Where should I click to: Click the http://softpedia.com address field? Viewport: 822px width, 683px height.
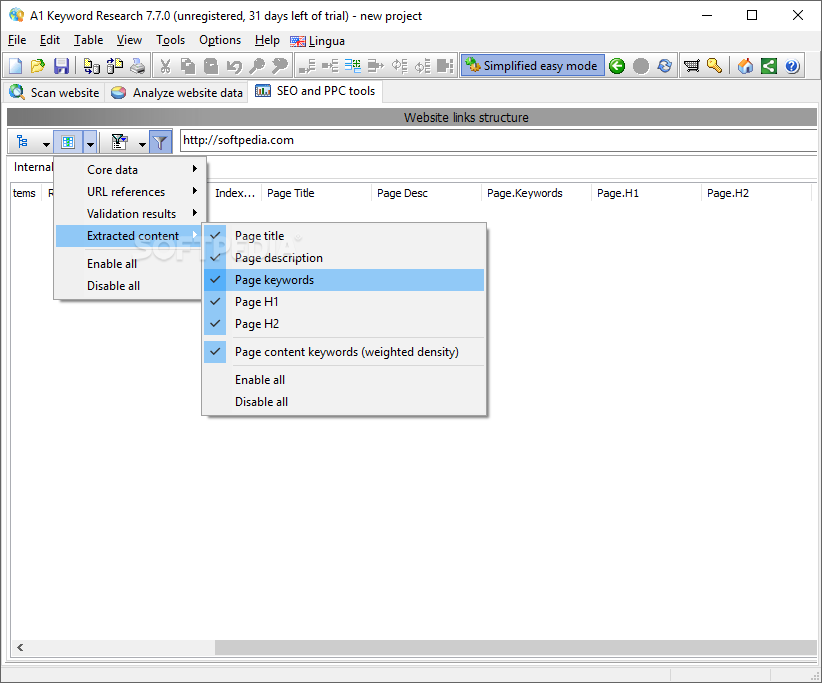498,140
